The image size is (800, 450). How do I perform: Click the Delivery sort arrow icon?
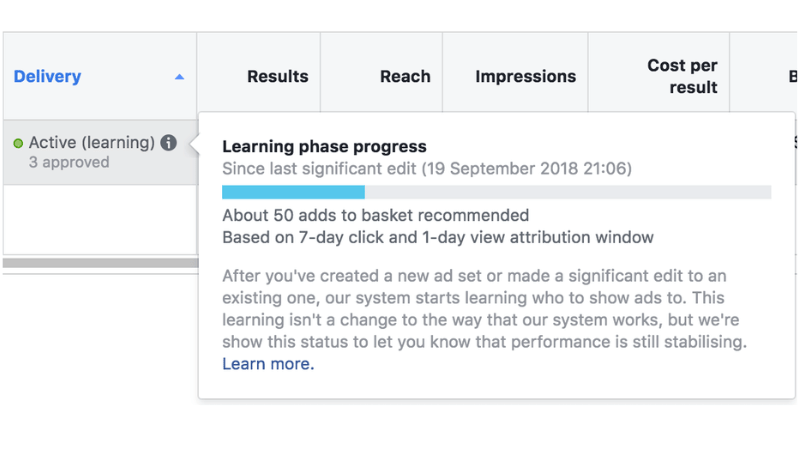(x=179, y=77)
